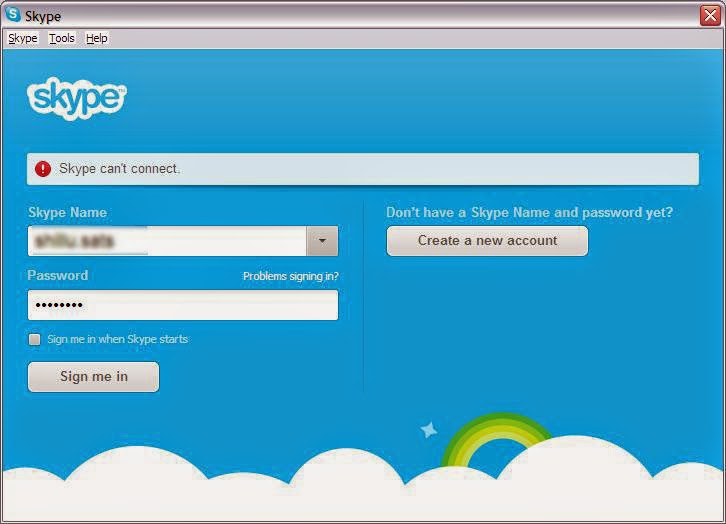Click the Skype logo

[77, 99]
